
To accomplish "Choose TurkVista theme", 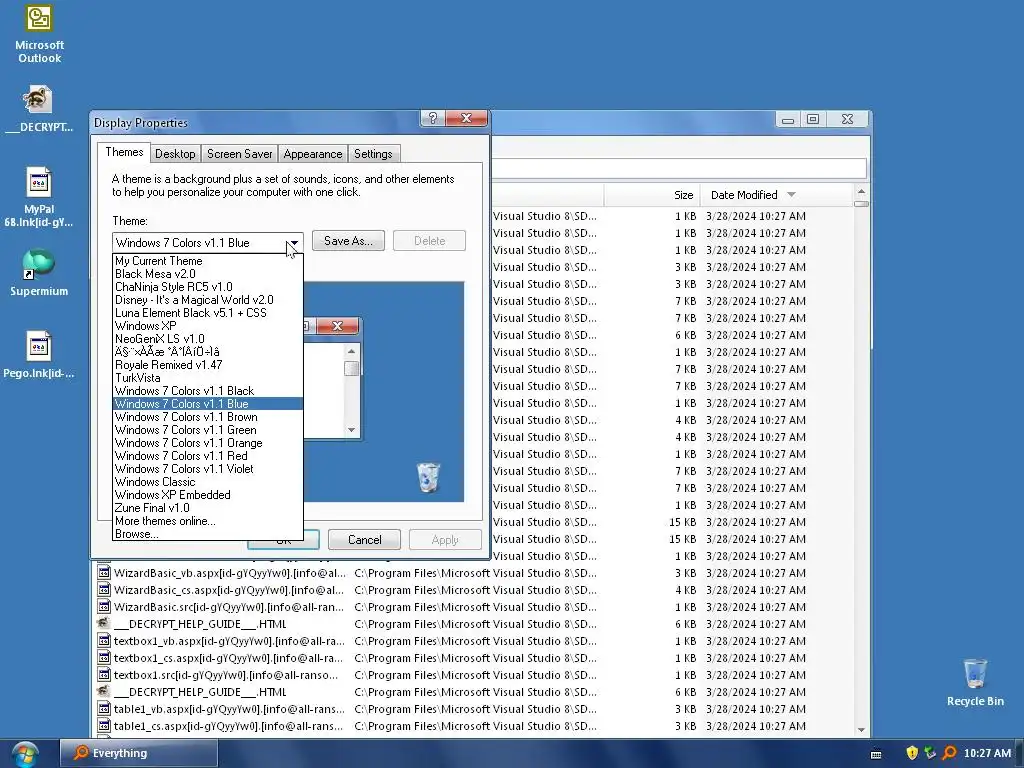I will (208, 377).
